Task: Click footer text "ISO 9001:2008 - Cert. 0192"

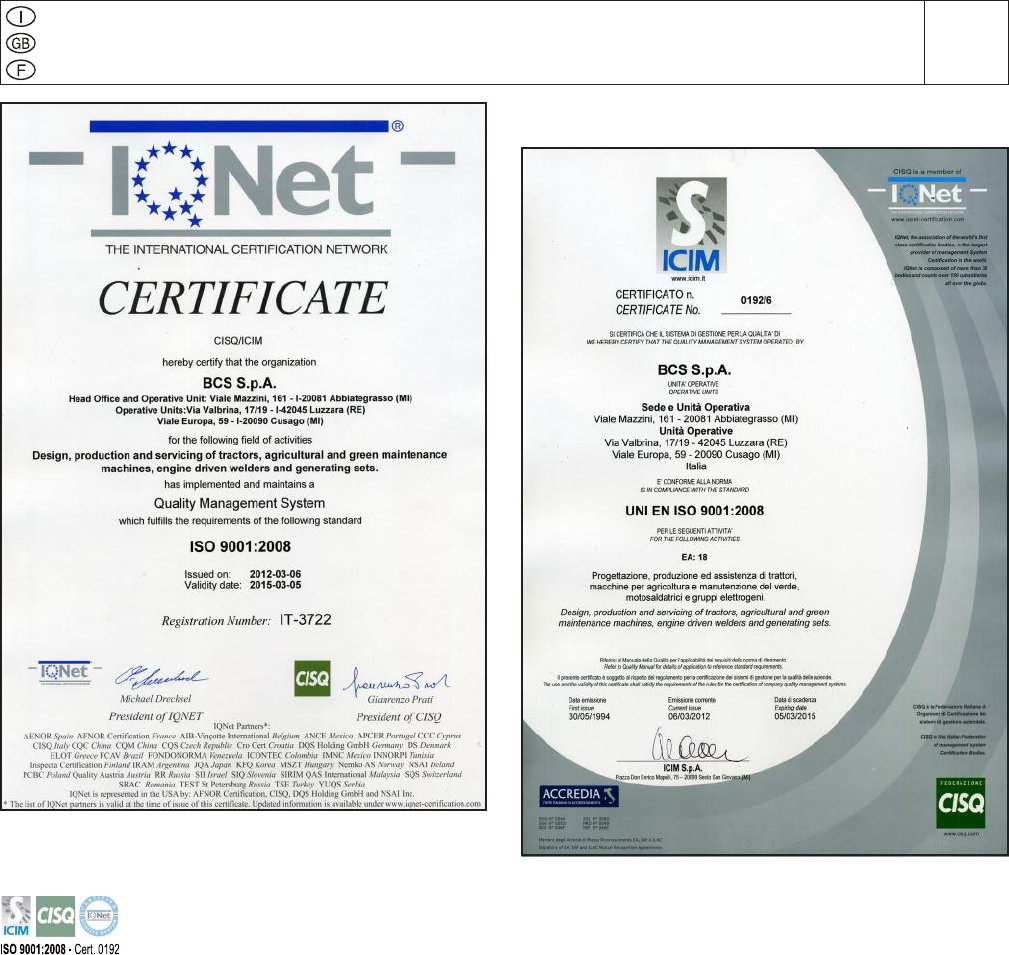Action: click(60, 949)
